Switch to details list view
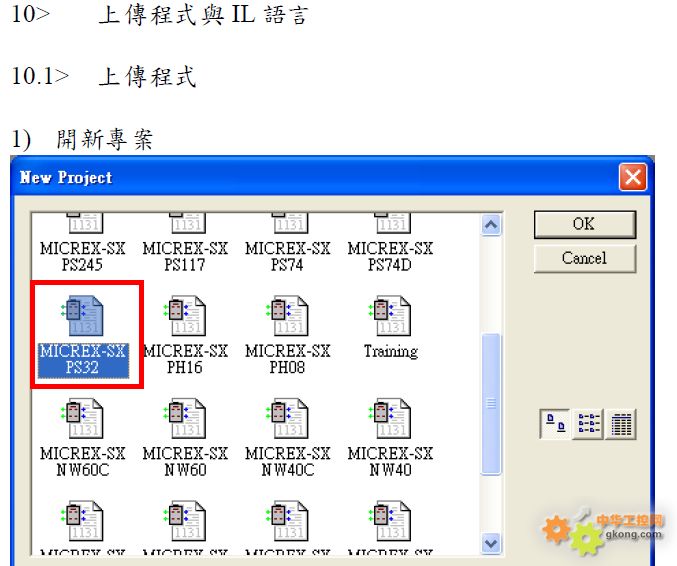 pos(621,424)
